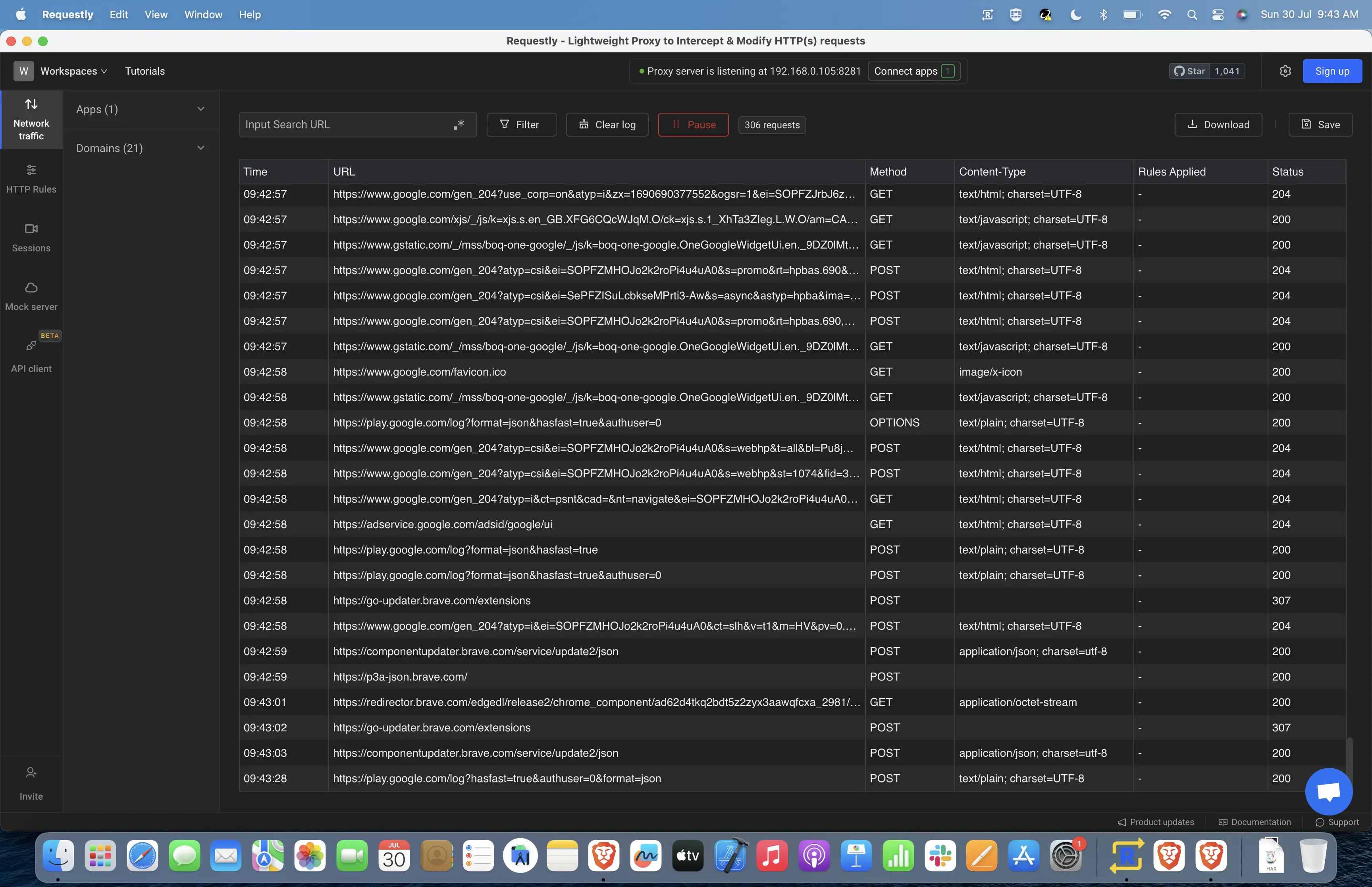The image size is (1372, 887).
Task: Click the 306 requests counter badge
Action: tap(771, 125)
